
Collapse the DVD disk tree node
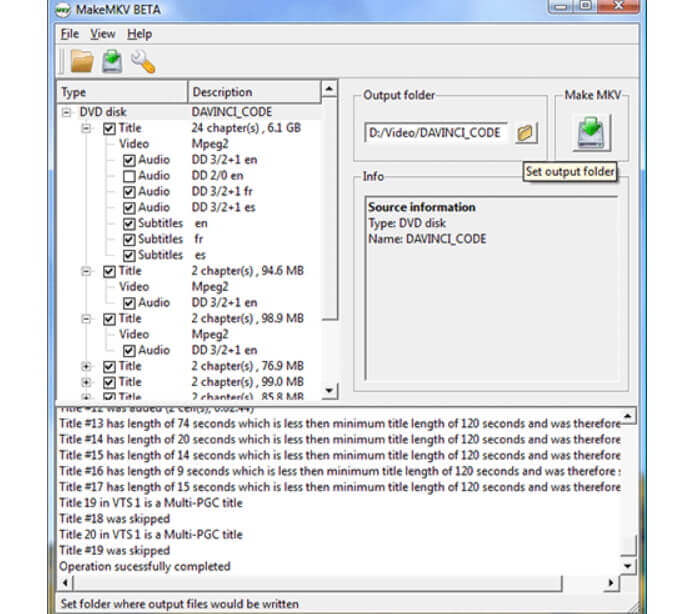(x=66, y=113)
